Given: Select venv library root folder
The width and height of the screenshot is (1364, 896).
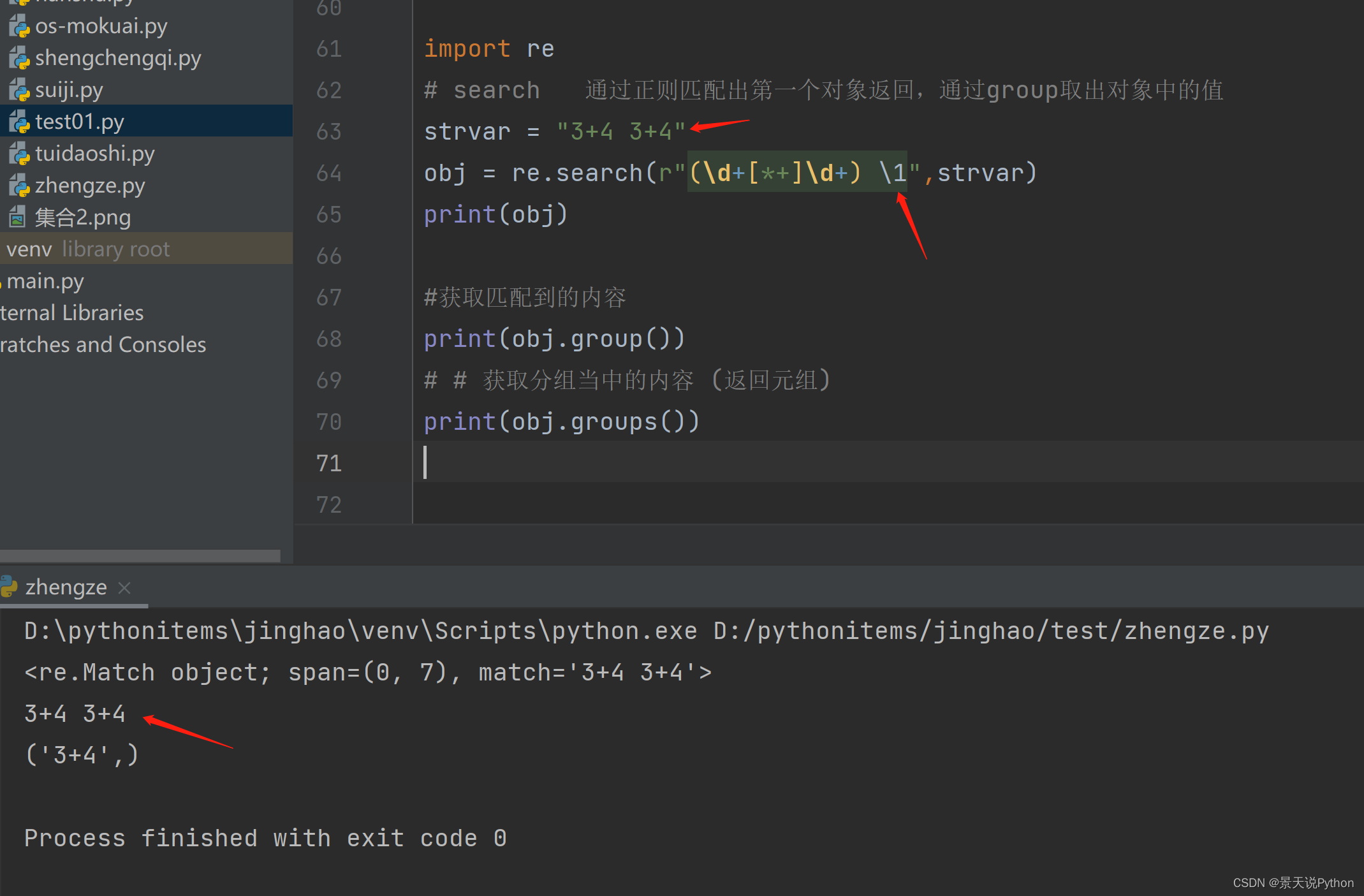Looking at the screenshot, I should click(x=146, y=248).
